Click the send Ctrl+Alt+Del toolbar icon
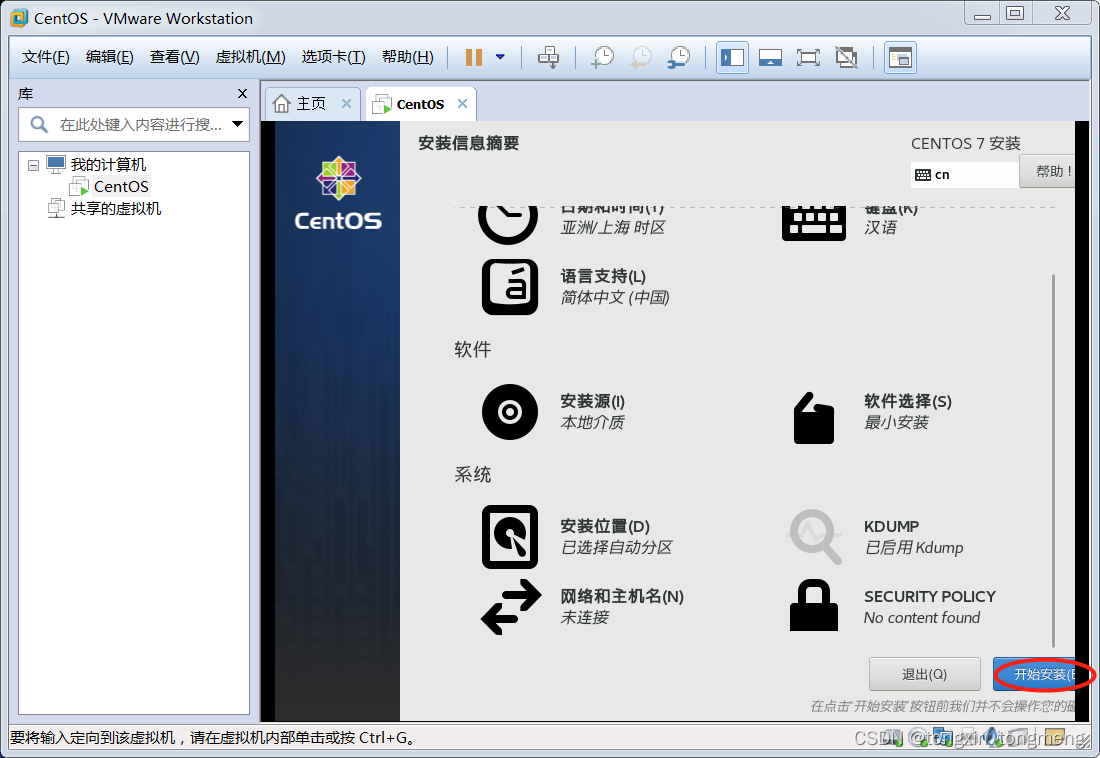Image resolution: width=1100 pixels, height=758 pixels. tap(549, 58)
